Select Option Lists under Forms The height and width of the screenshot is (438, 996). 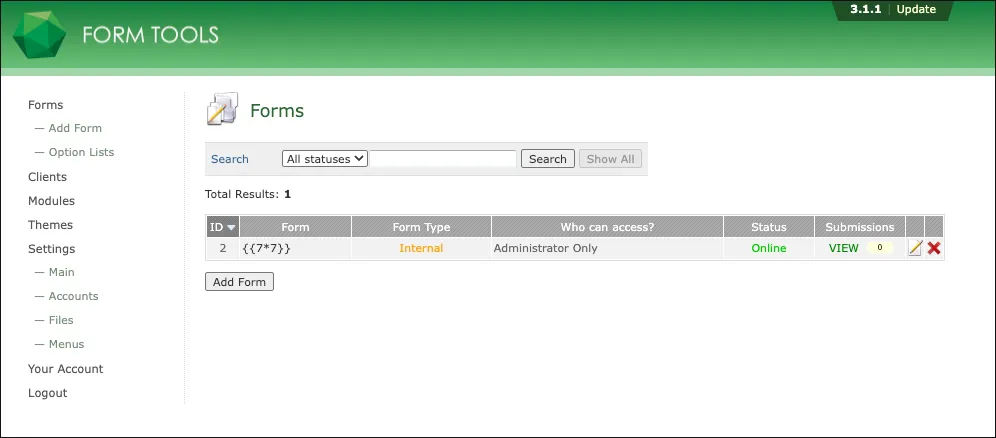pyautogui.click(x=81, y=152)
